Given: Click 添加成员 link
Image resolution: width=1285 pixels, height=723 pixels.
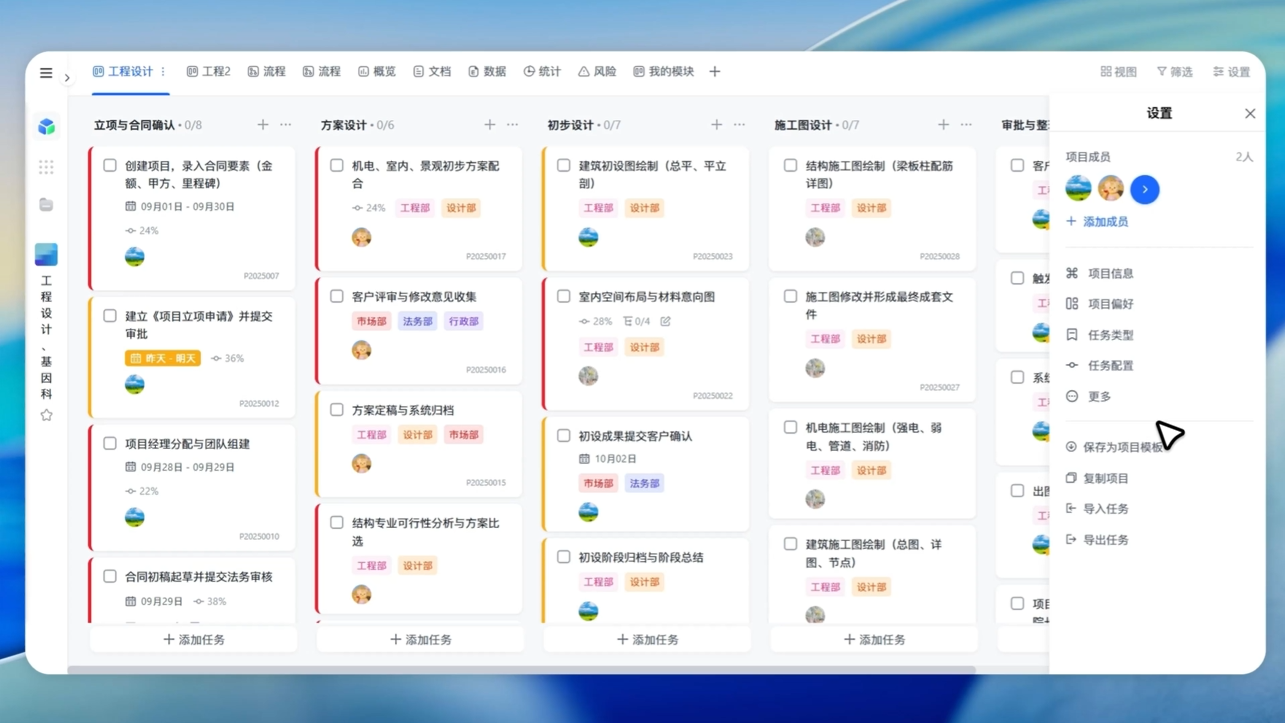Looking at the screenshot, I should [1104, 222].
